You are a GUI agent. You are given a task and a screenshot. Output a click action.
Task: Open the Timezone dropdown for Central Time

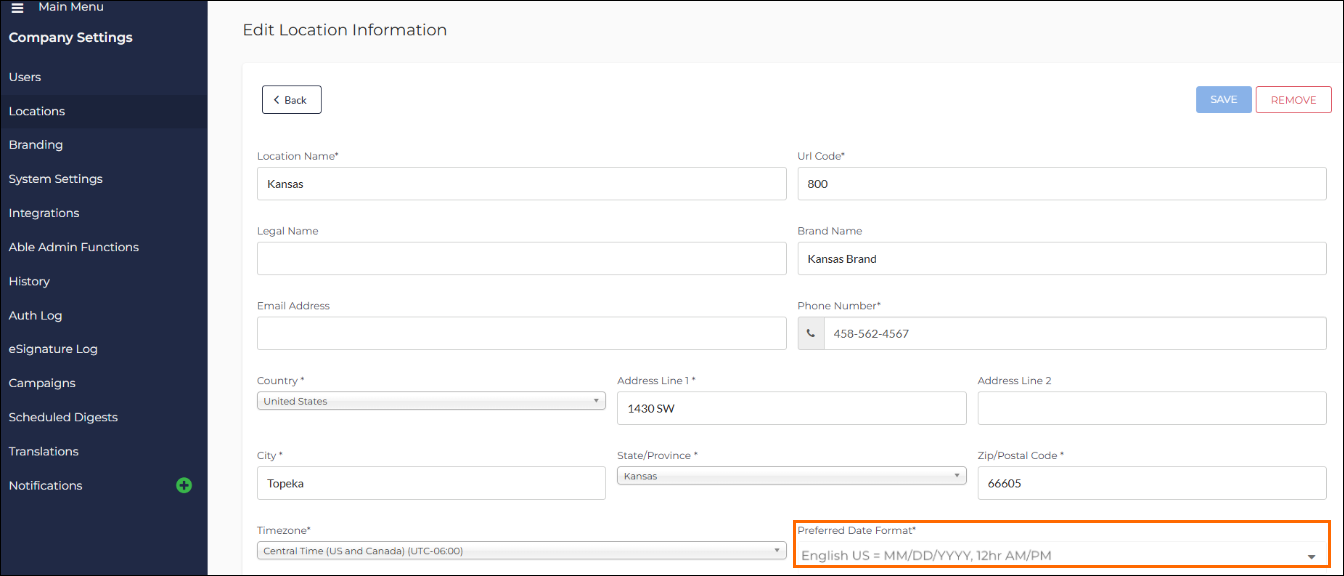[x=522, y=550]
